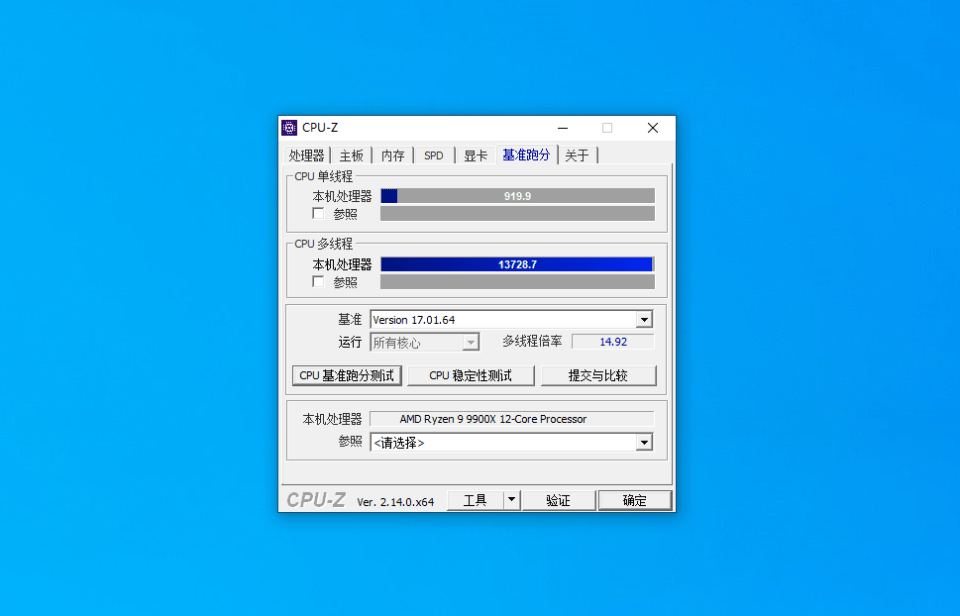The image size is (960, 616).
Task: Open the 主板 tab
Action: (x=351, y=156)
